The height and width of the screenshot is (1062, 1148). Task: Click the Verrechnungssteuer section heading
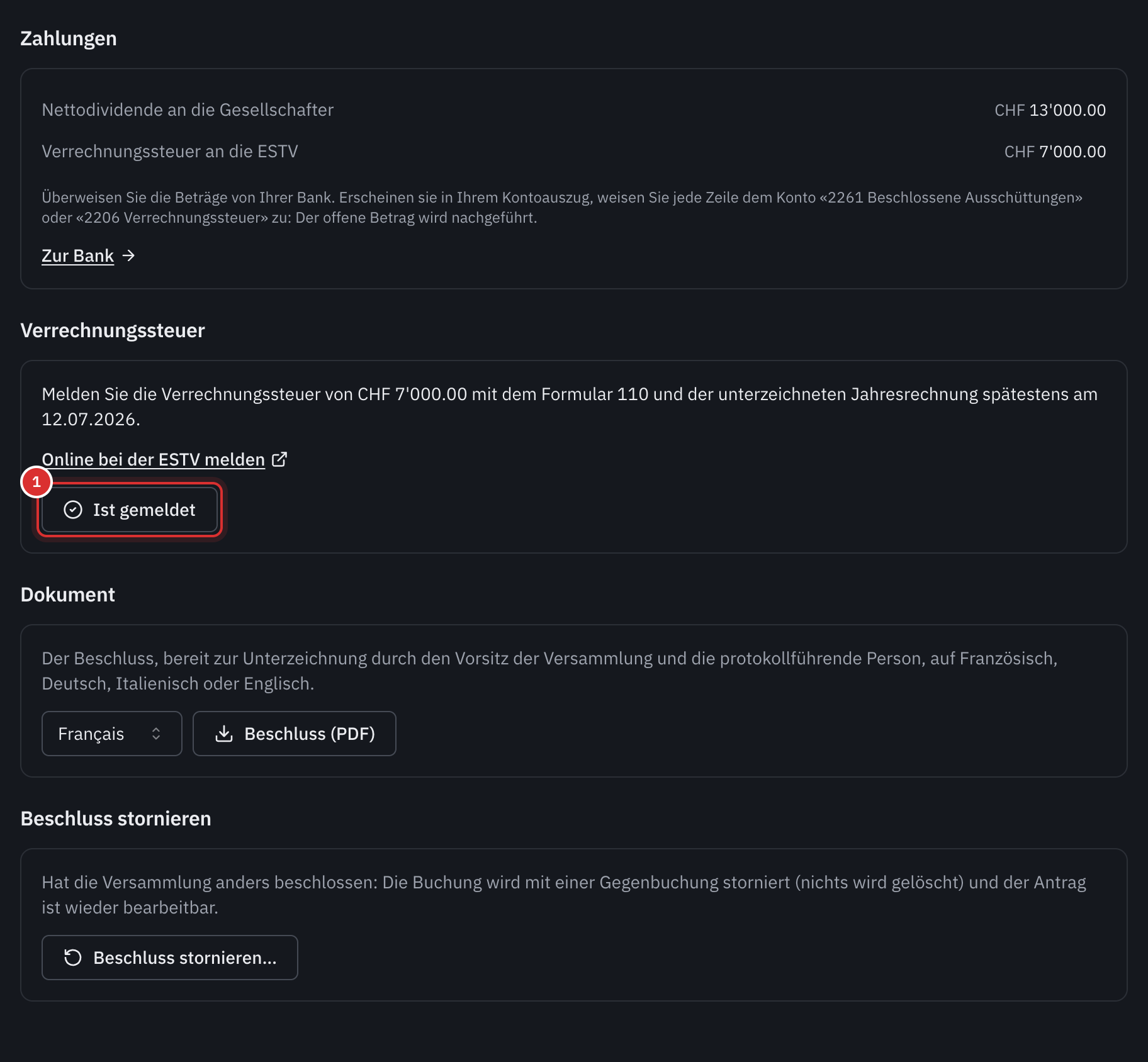[113, 330]
